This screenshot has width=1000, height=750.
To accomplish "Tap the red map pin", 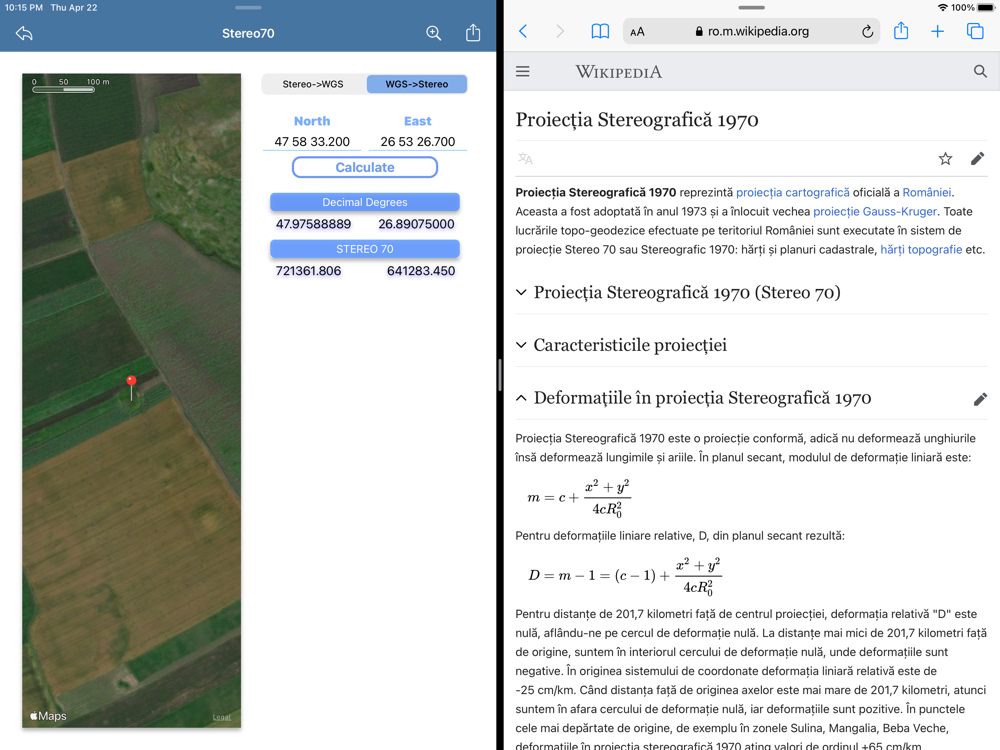I will tap(131, 387).
